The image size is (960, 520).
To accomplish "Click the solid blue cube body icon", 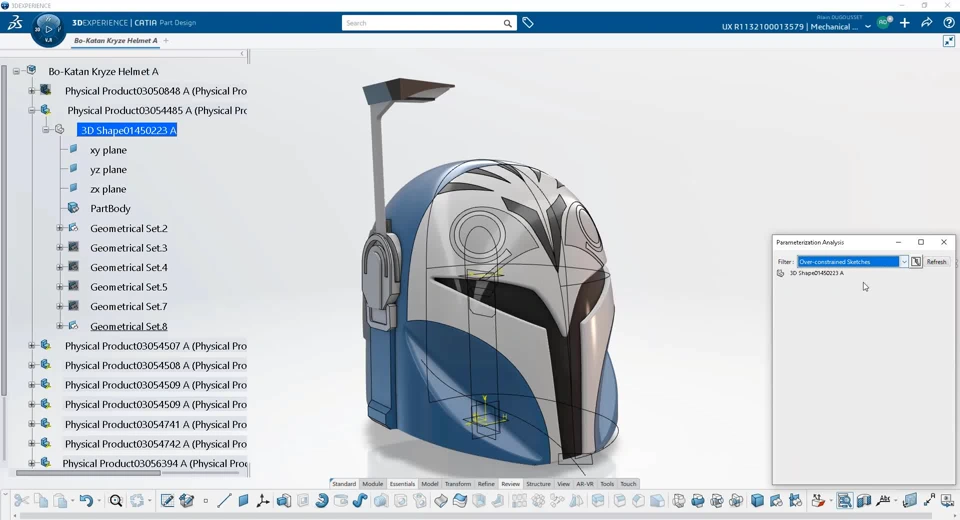I will [x=757, y=501].
